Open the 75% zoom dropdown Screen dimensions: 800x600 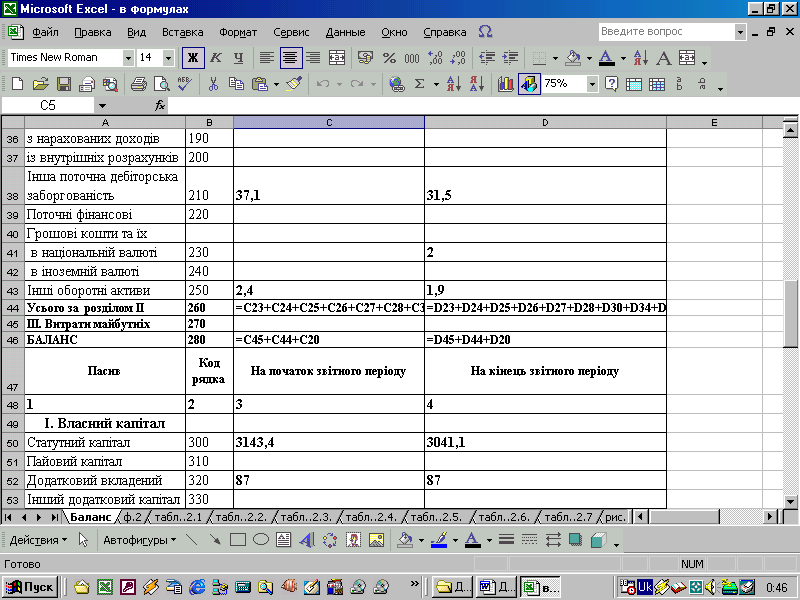(x=592, y=84)
